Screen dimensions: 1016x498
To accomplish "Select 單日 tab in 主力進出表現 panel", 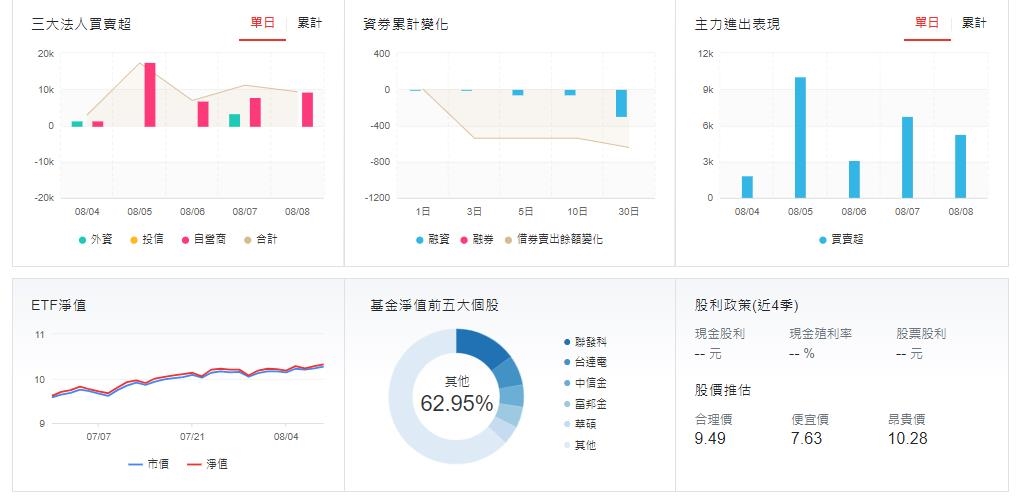I will coord(927,23).
